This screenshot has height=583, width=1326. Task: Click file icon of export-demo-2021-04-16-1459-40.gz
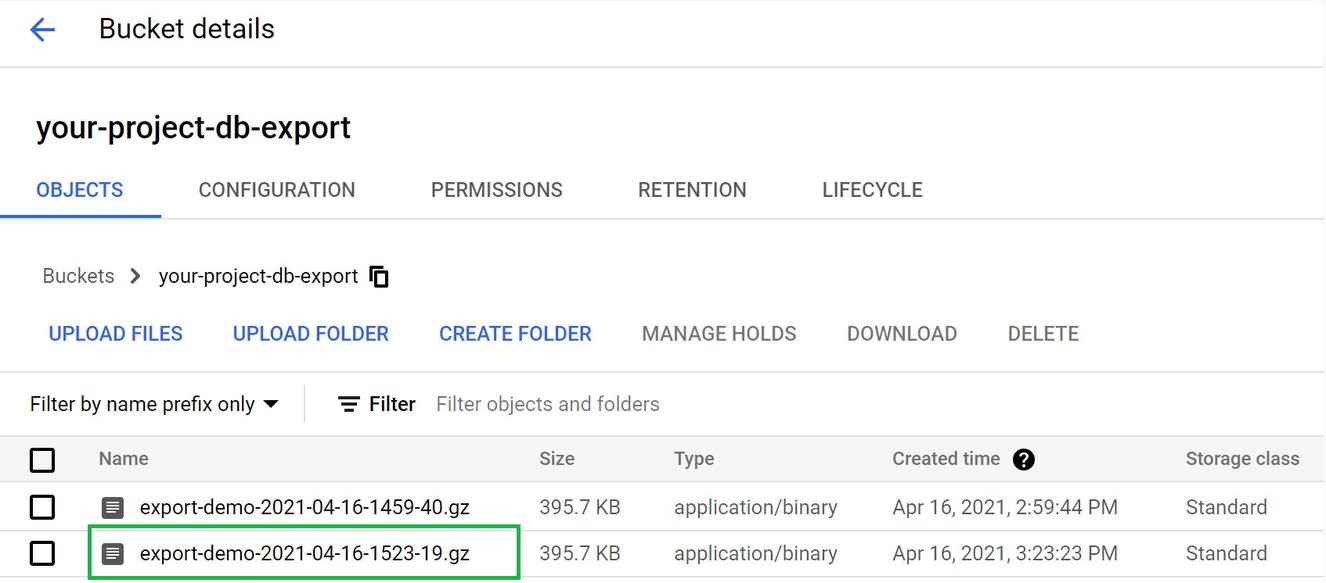pyautogui.click(x=113, y=508)
